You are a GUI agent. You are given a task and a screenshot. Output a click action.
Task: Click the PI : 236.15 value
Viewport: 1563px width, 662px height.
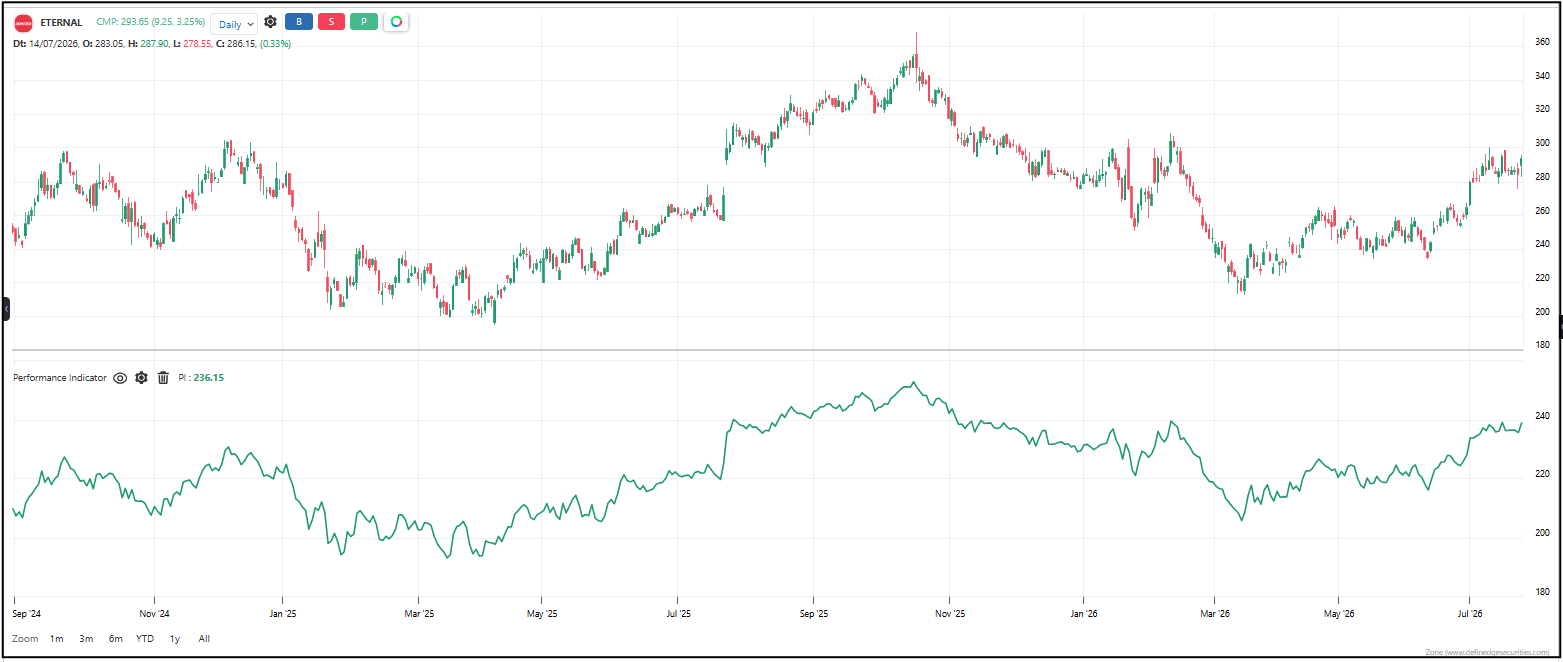(x=201, y=378)
